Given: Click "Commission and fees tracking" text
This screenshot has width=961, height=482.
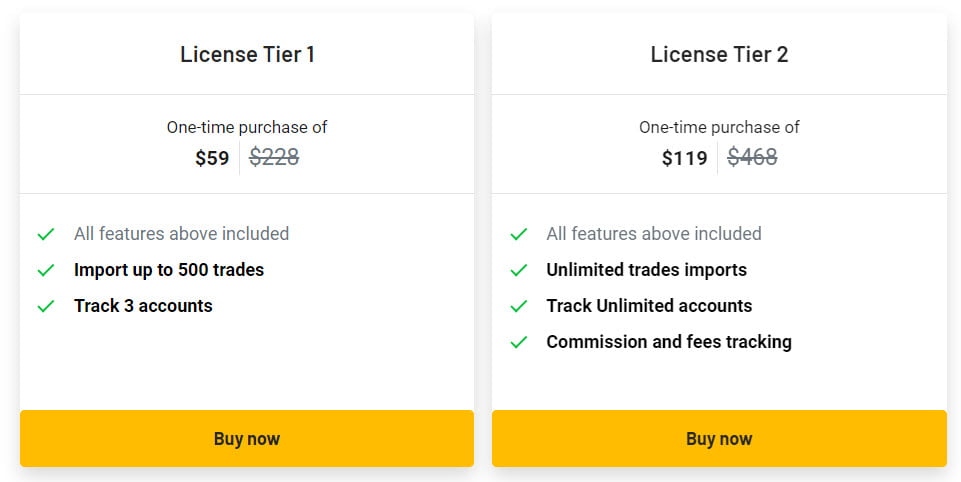Looking at the screenshot, I should pos(668,342).
